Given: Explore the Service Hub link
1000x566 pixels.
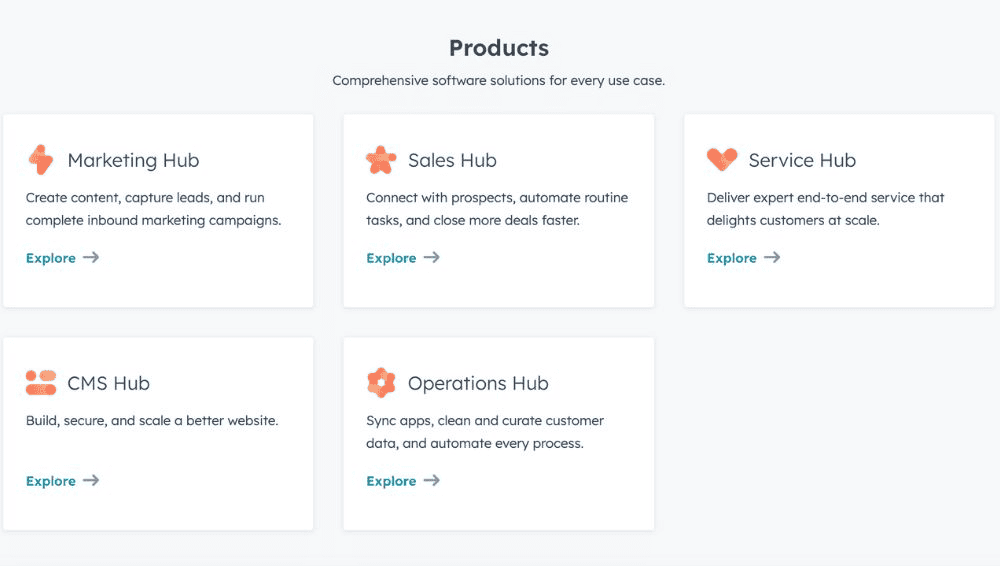Looking at the screenshot, I should pyautogui.click(x=732, y=258).
